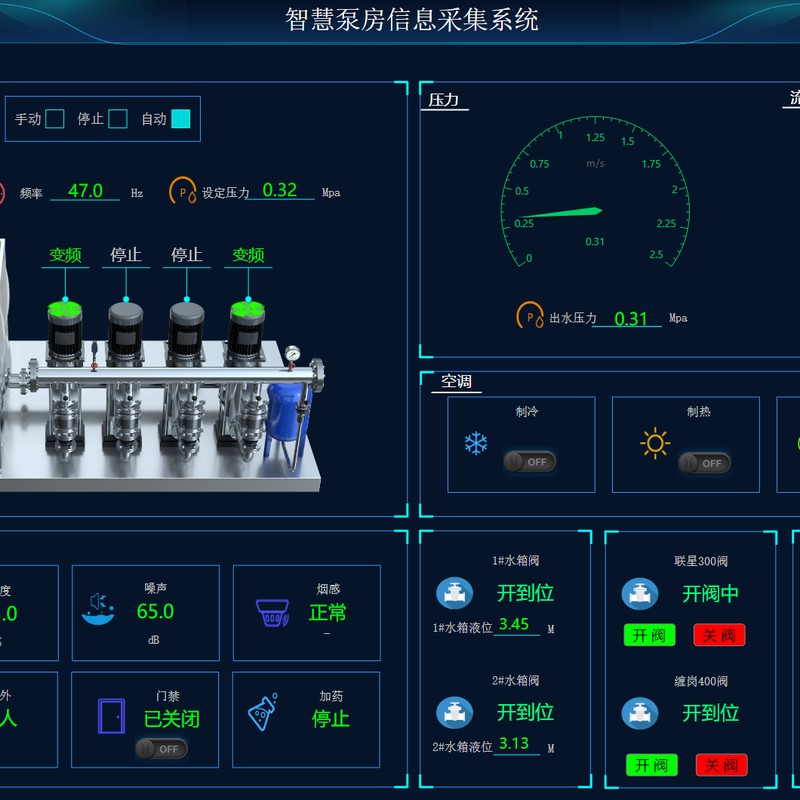Click the 加药 status 停止
The image size is (800, 800).
click(x=330, y=719)
